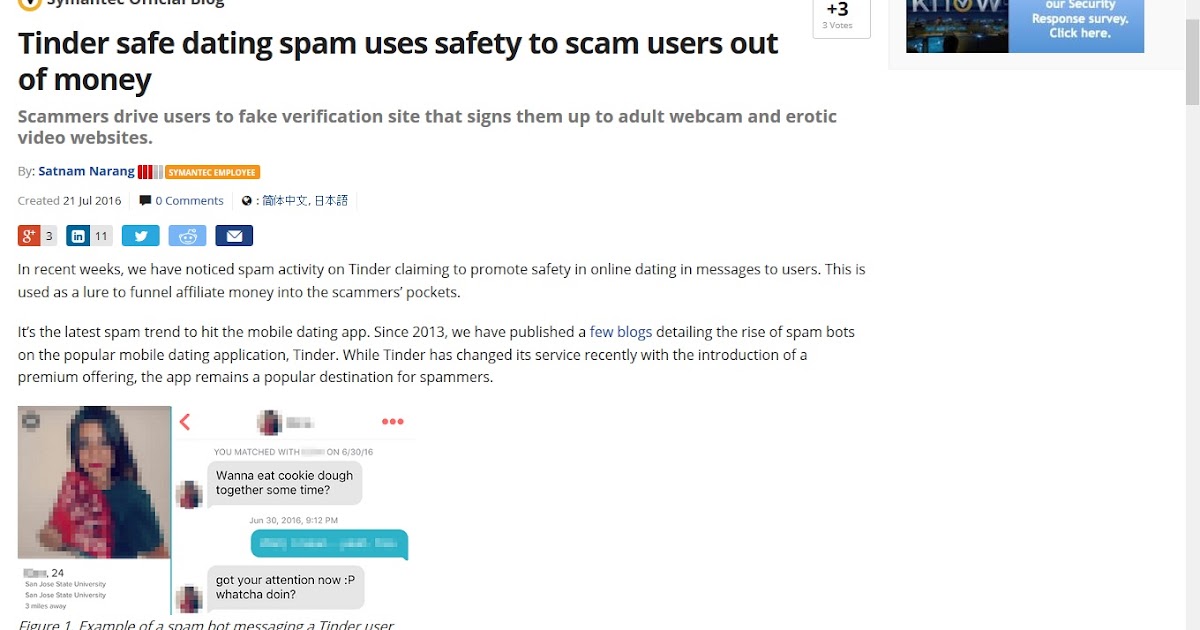Click the back arrow in Tinder chat
This screenshot has width=1200, height=630.
pyautogui.click(x=185, y=422)
